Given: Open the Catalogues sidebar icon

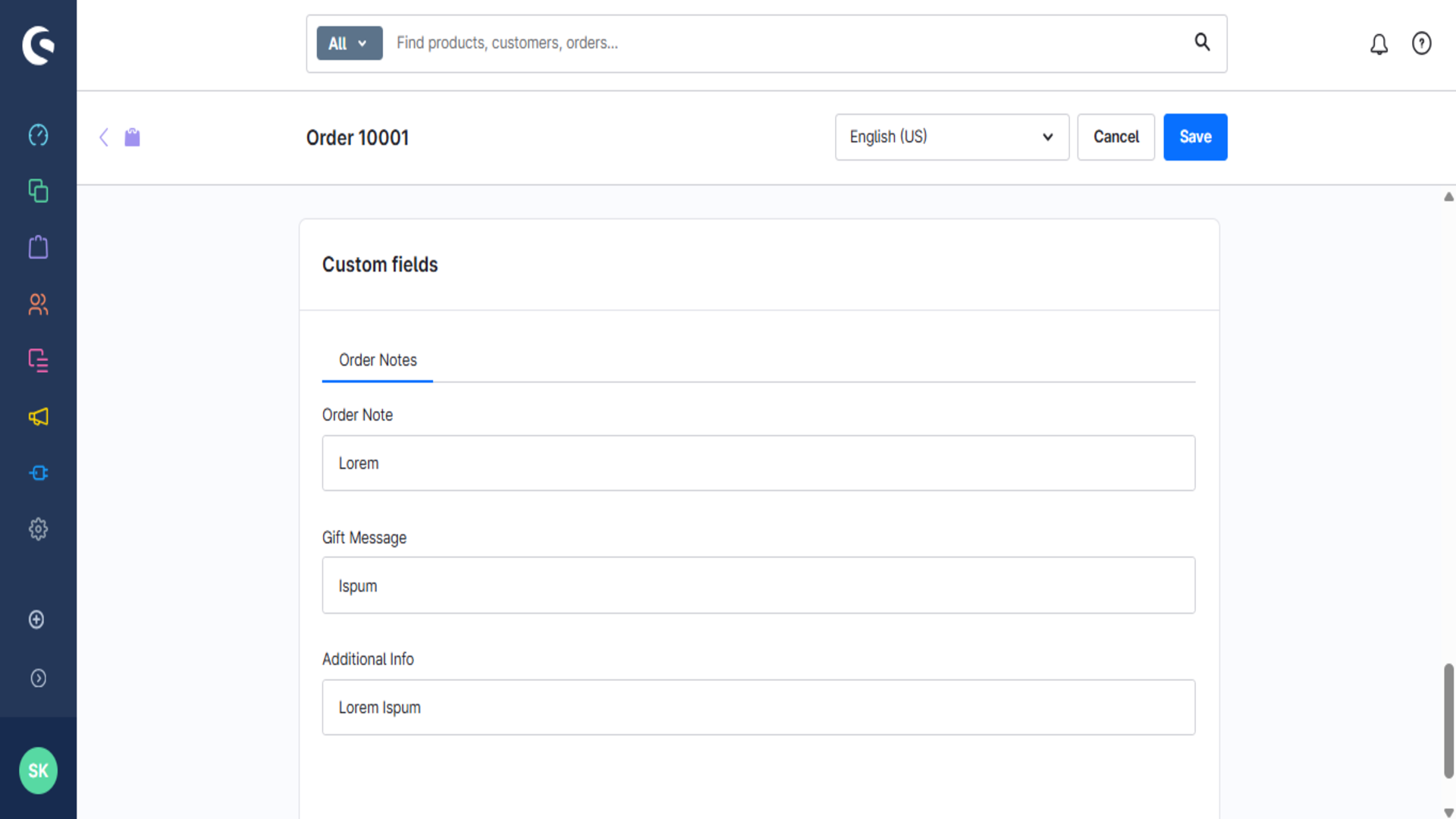Looking at the screenshot, I should coord(38,190).
